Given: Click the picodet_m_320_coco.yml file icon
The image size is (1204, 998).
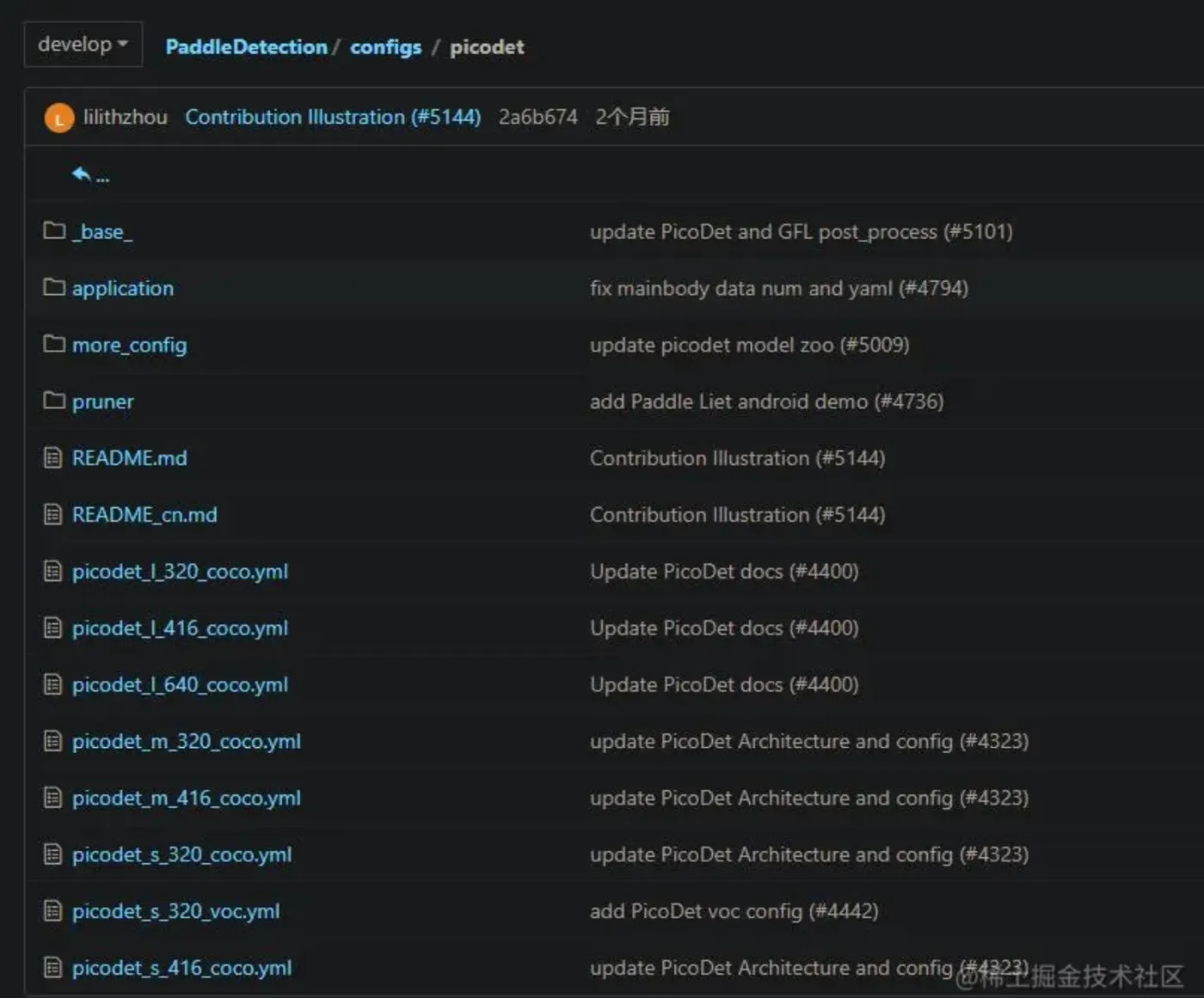Looking at the screenshot, I should tap(53, 741).
